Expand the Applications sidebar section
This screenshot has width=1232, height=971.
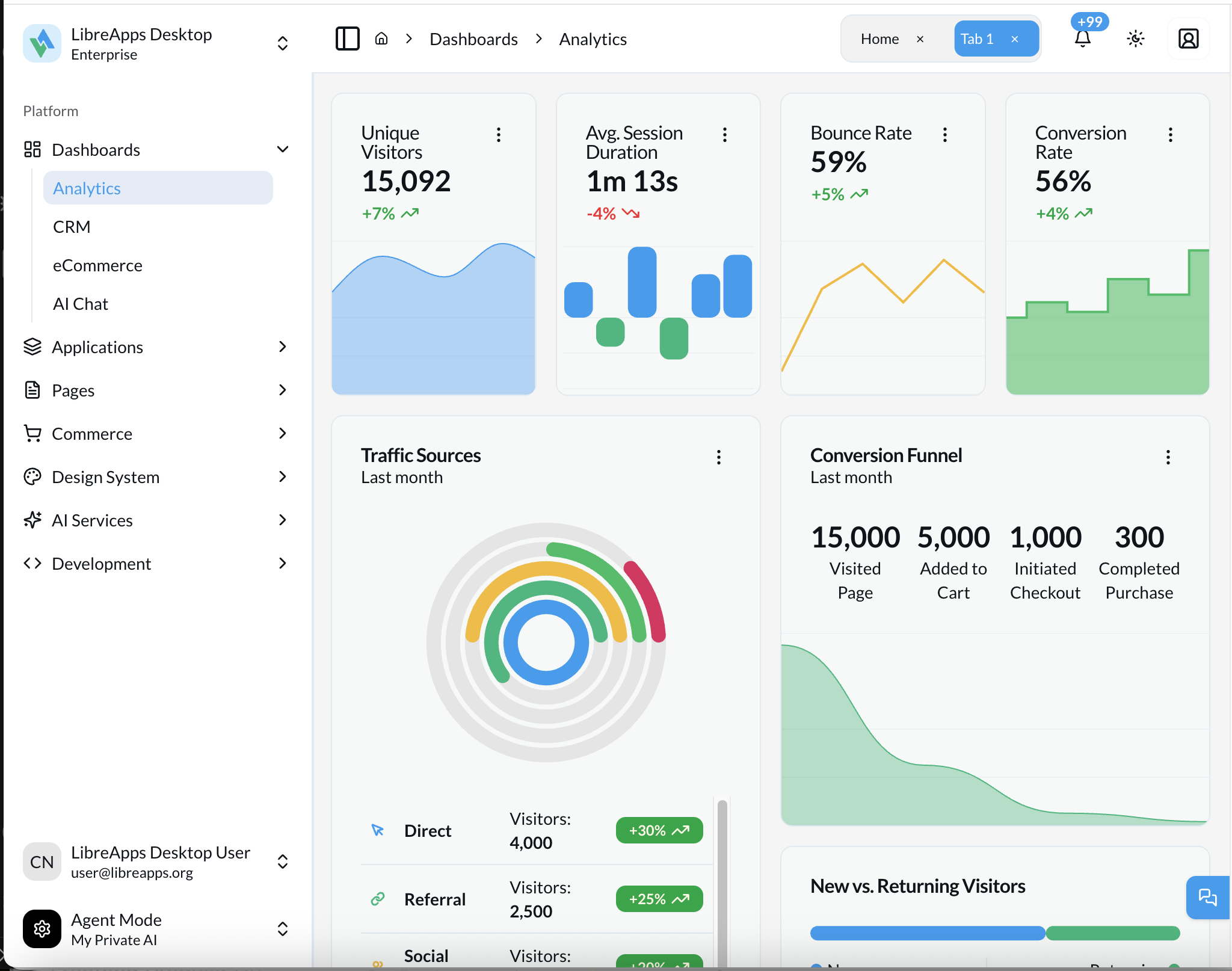click(282, 347)
